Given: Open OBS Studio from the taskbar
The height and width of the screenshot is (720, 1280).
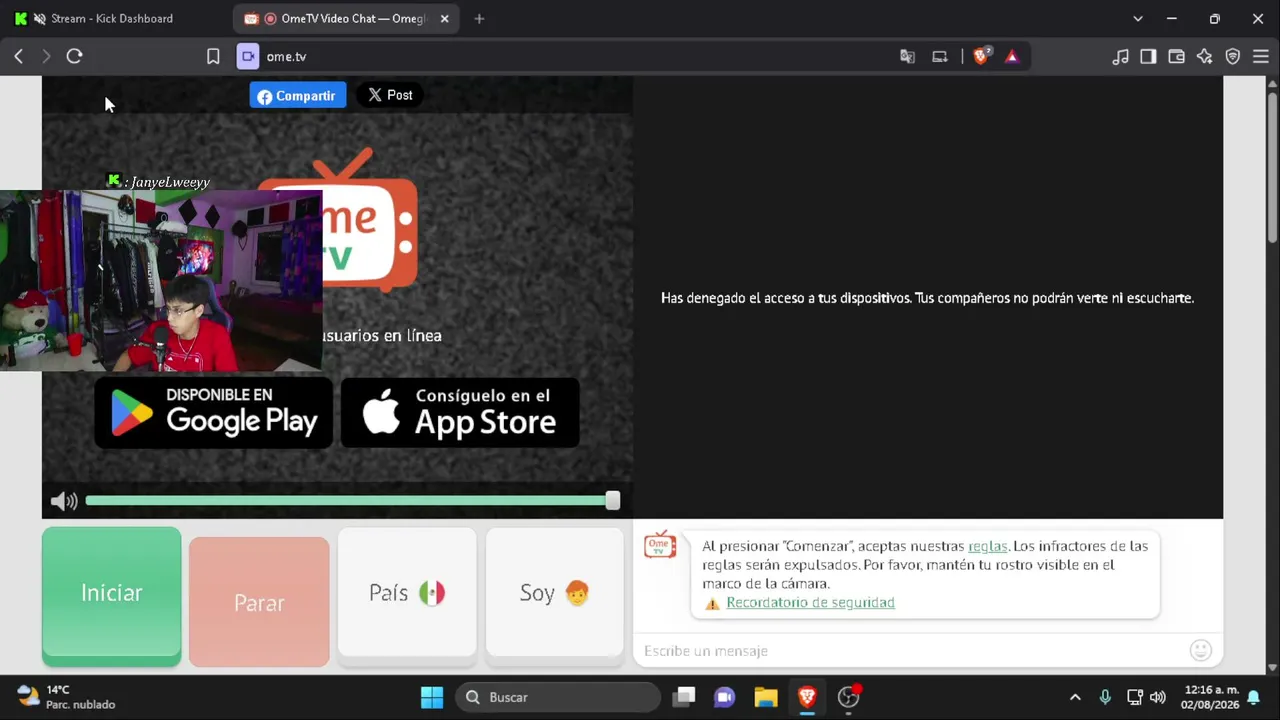Looking at the screenshot, I should pos(848,697).
